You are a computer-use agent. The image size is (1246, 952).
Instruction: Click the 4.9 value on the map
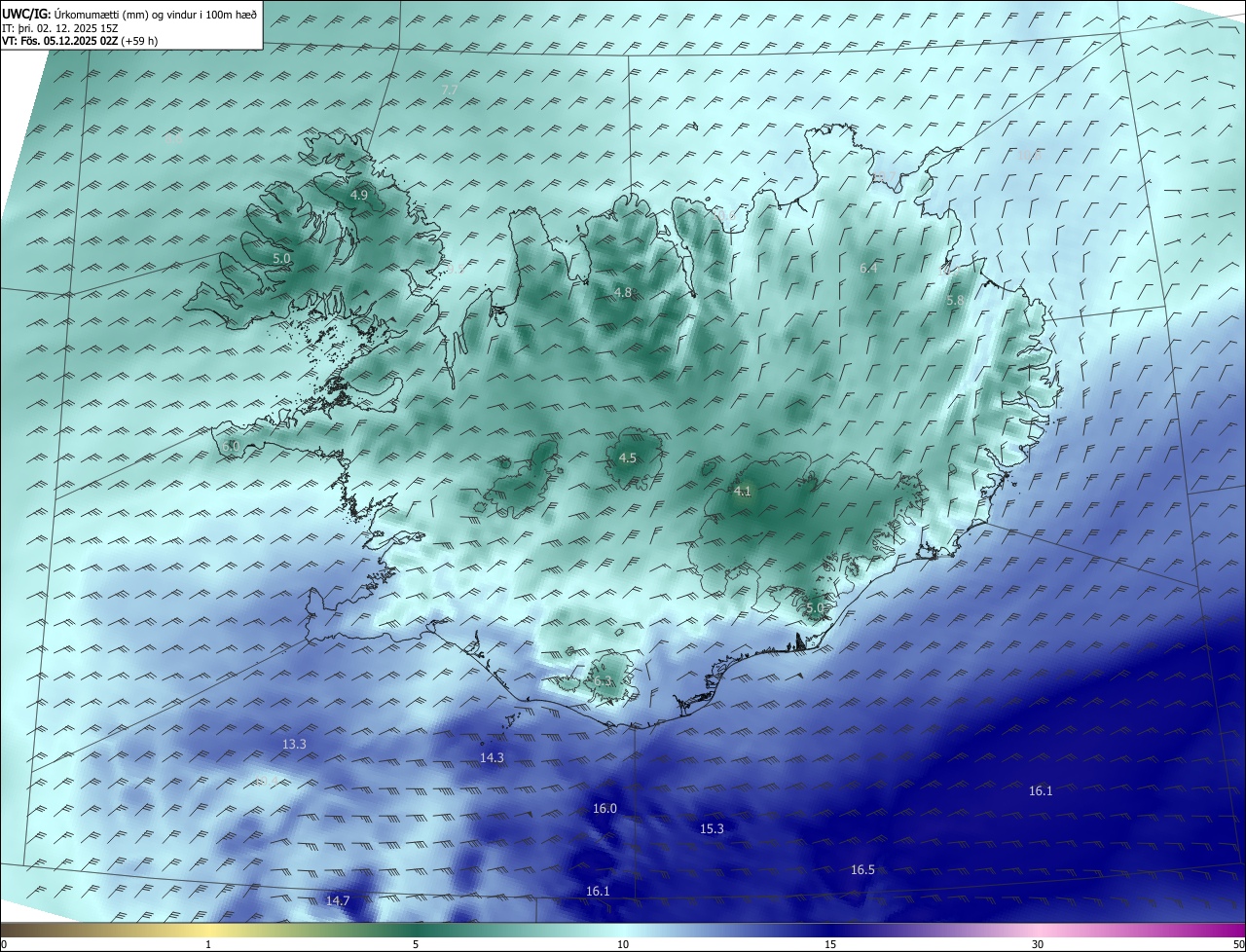[359, 195]
